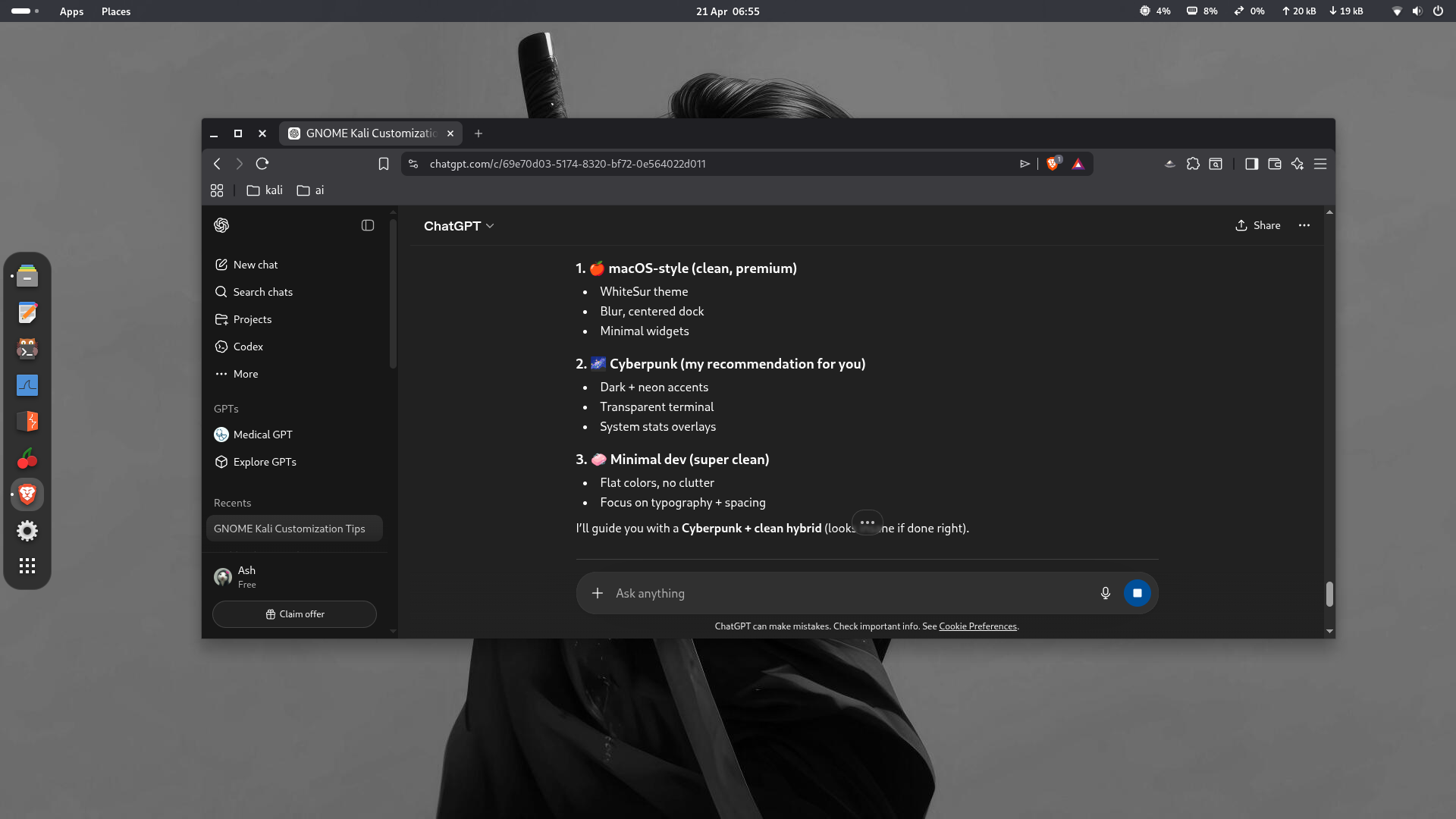Open the ChatGPT model selector dropdown

pyautogui.click(x=459, y=226)
